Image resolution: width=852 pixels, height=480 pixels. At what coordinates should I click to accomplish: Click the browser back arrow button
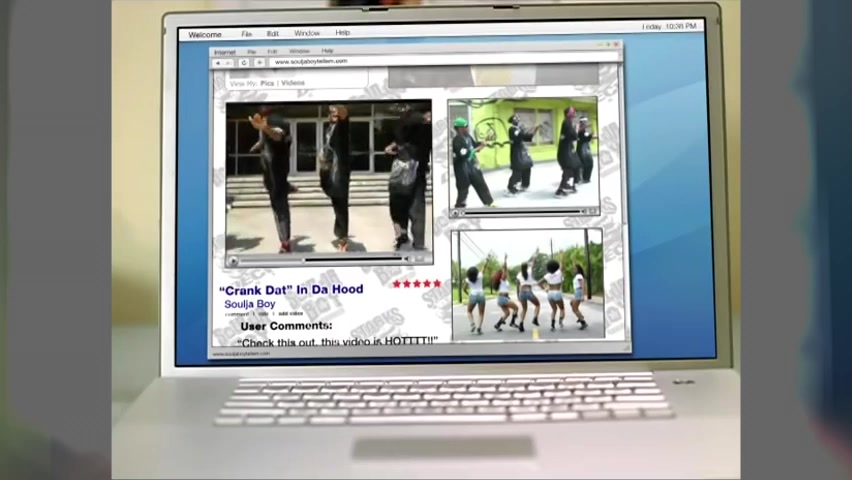pyautogui.click(x=218, y=63)
